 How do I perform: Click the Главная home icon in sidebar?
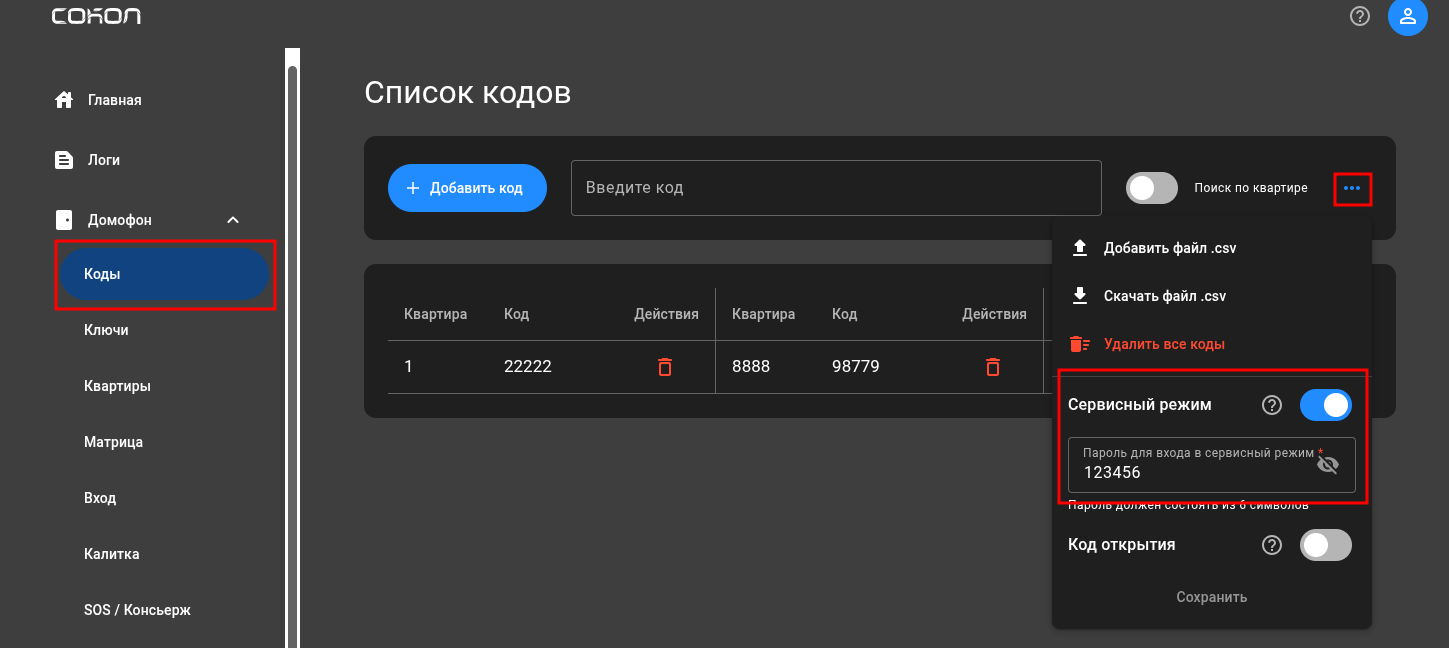tap(64, 100)
